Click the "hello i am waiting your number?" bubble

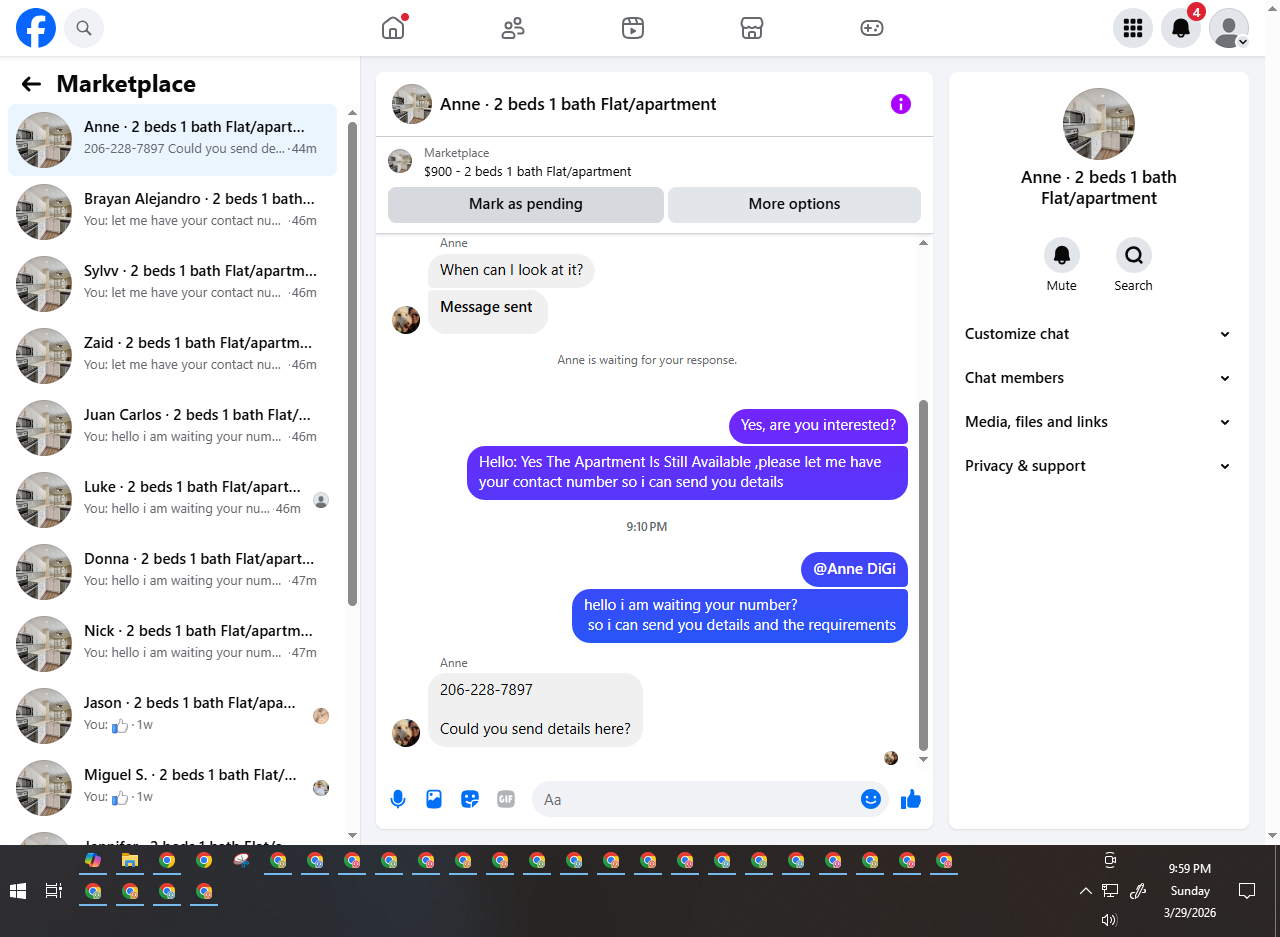coord(740,615)
